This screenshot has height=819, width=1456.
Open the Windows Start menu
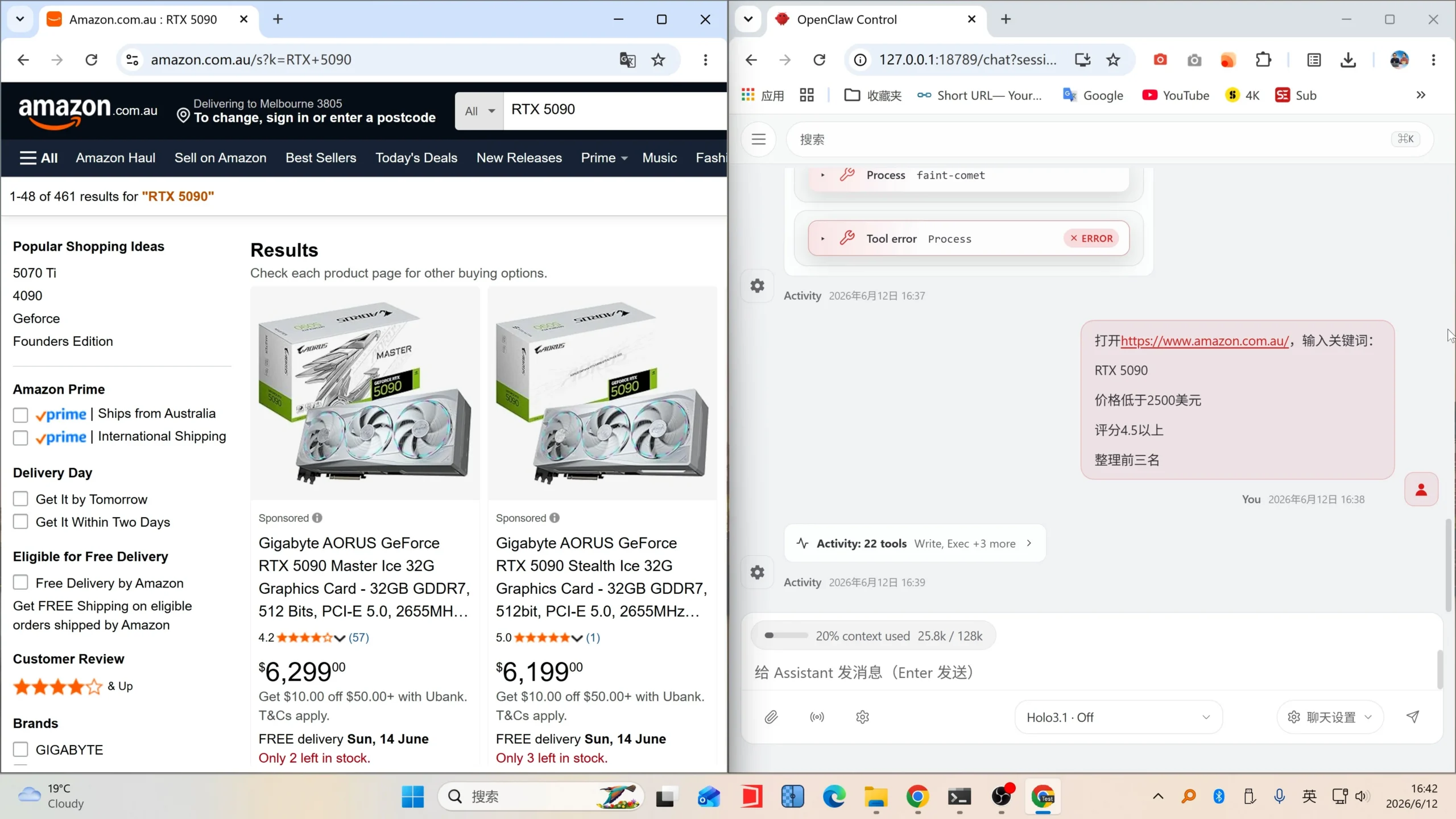[412, 797]
